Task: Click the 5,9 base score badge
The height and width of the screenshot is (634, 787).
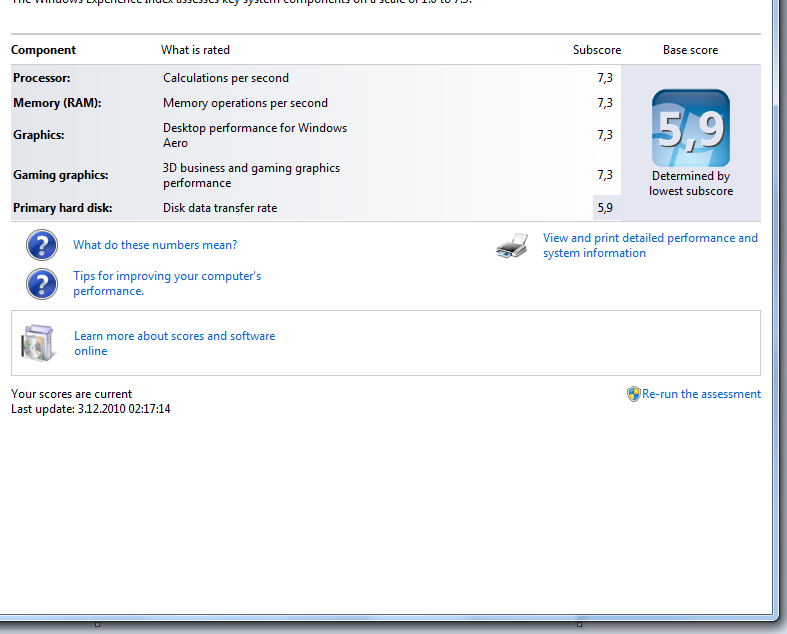Action: [690, 128]
